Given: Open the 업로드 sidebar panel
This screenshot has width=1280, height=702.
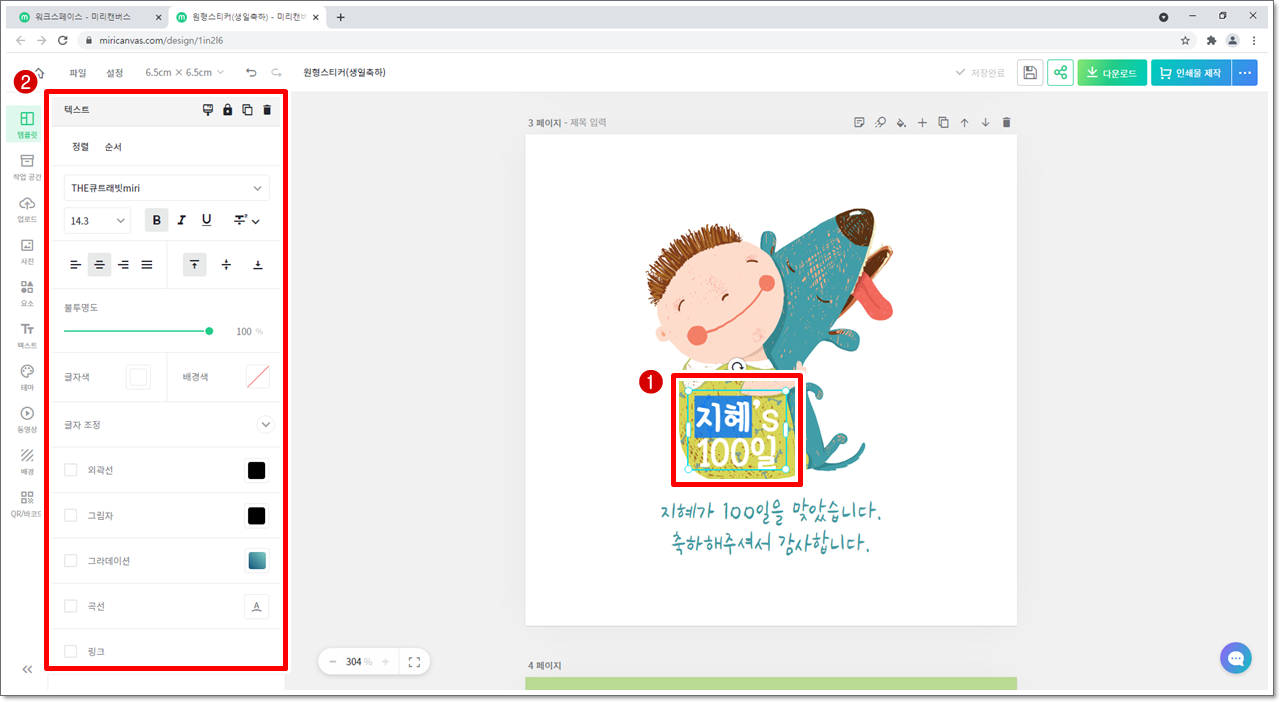Looking at the screenshot, I should (27, 209).
